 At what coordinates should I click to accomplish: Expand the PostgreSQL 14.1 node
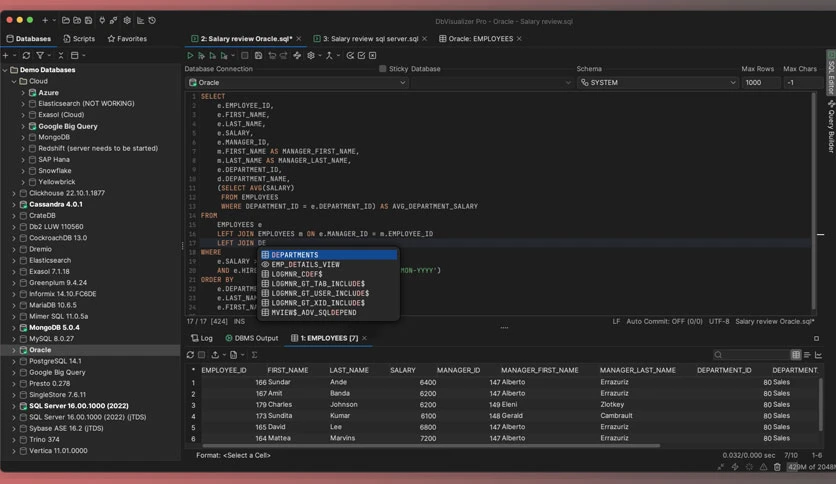14,361
